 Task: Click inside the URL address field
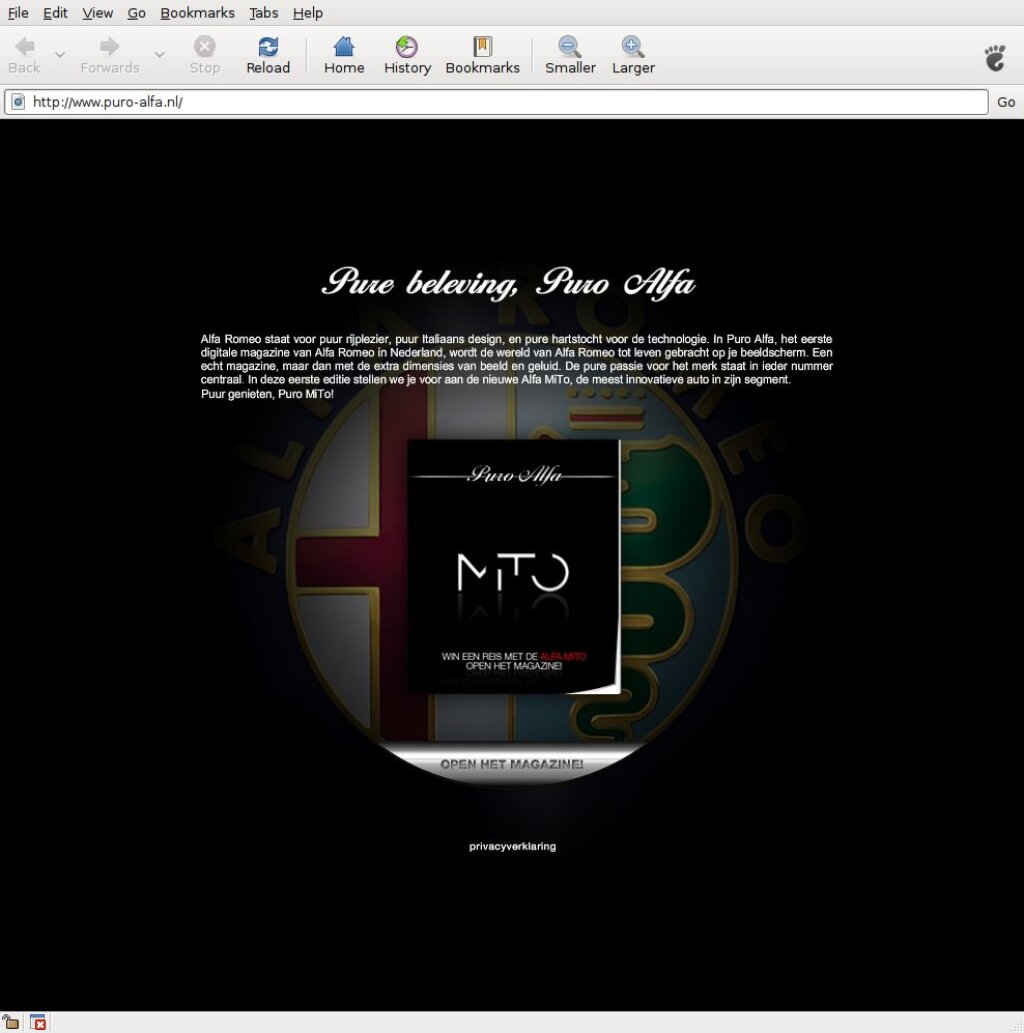(x=500, y=102)
